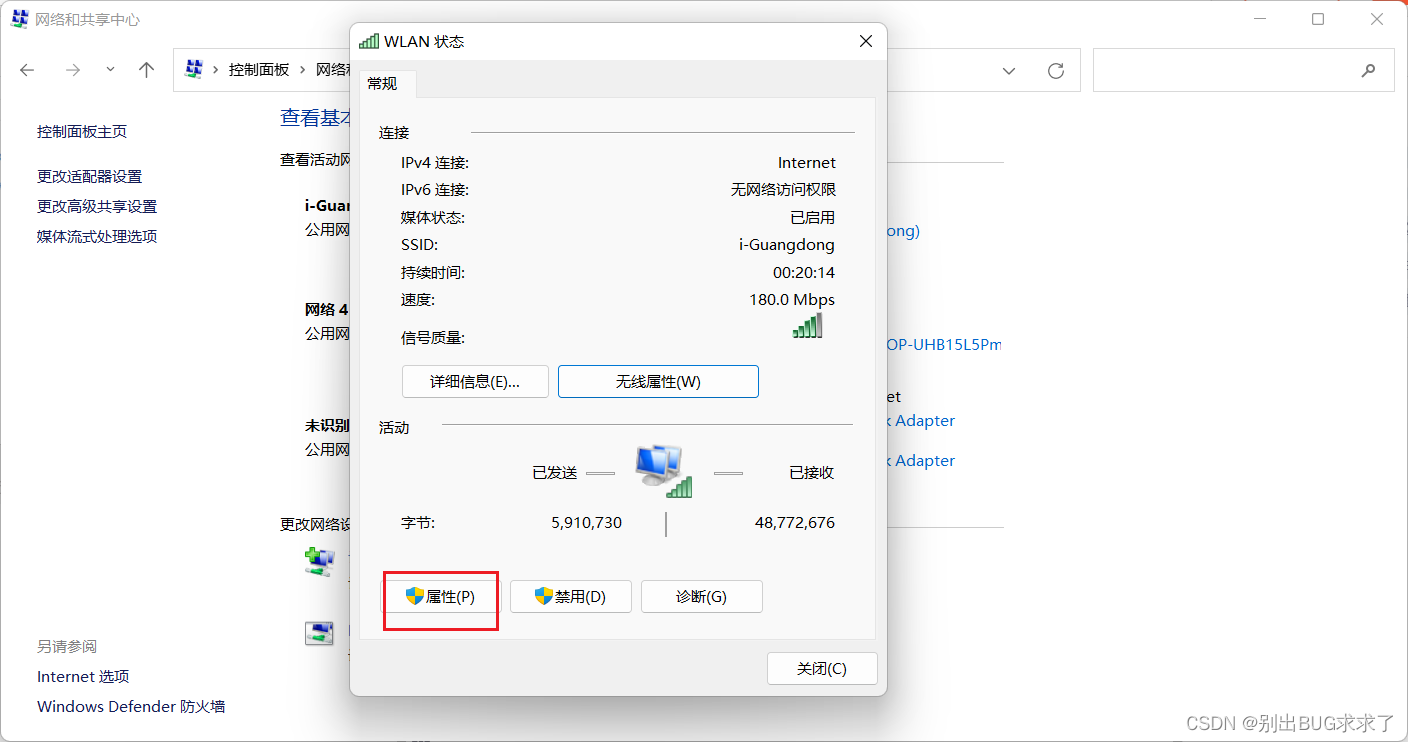Click new connection setup icon
Screen dimensions: 1408x742
(x=319, y=561)
